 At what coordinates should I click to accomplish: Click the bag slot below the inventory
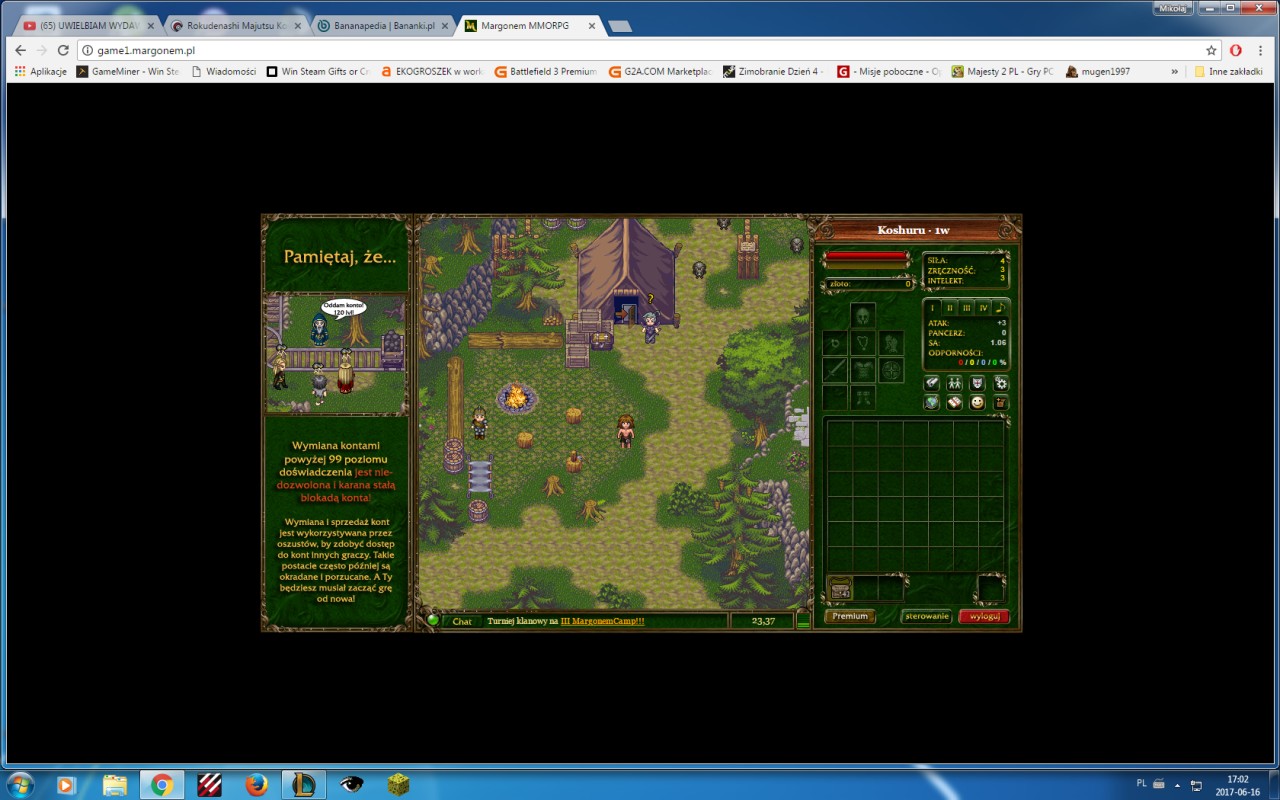click(840, 588)
